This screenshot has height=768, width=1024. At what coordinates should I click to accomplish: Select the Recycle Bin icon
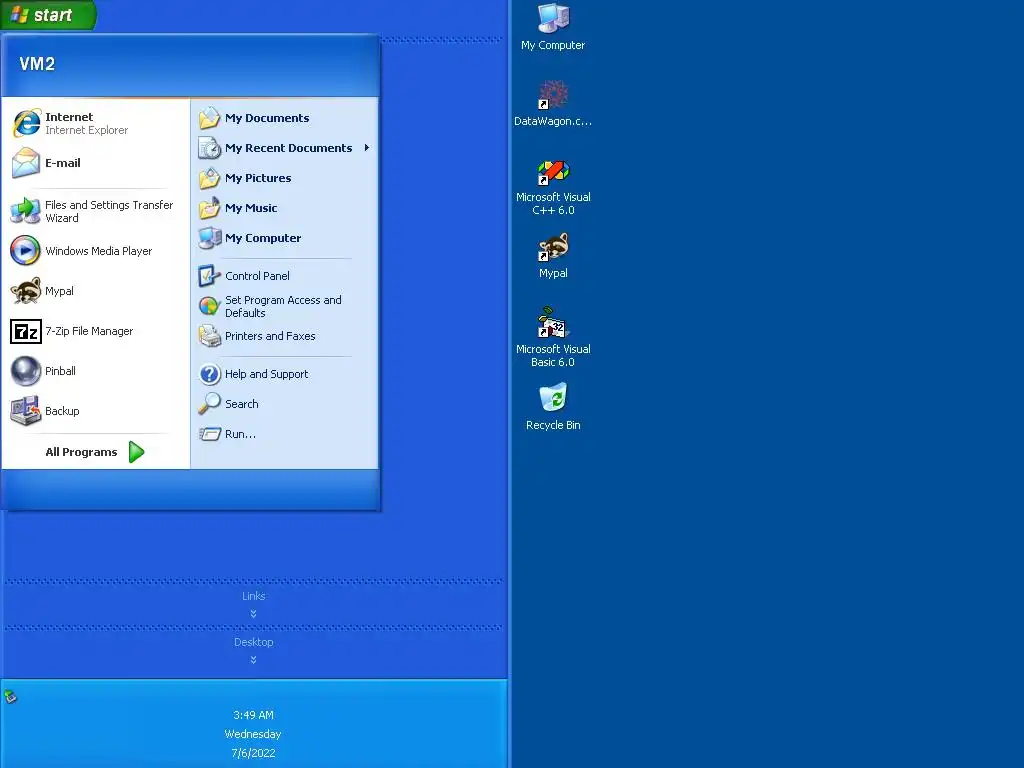[x=553, y=408]
